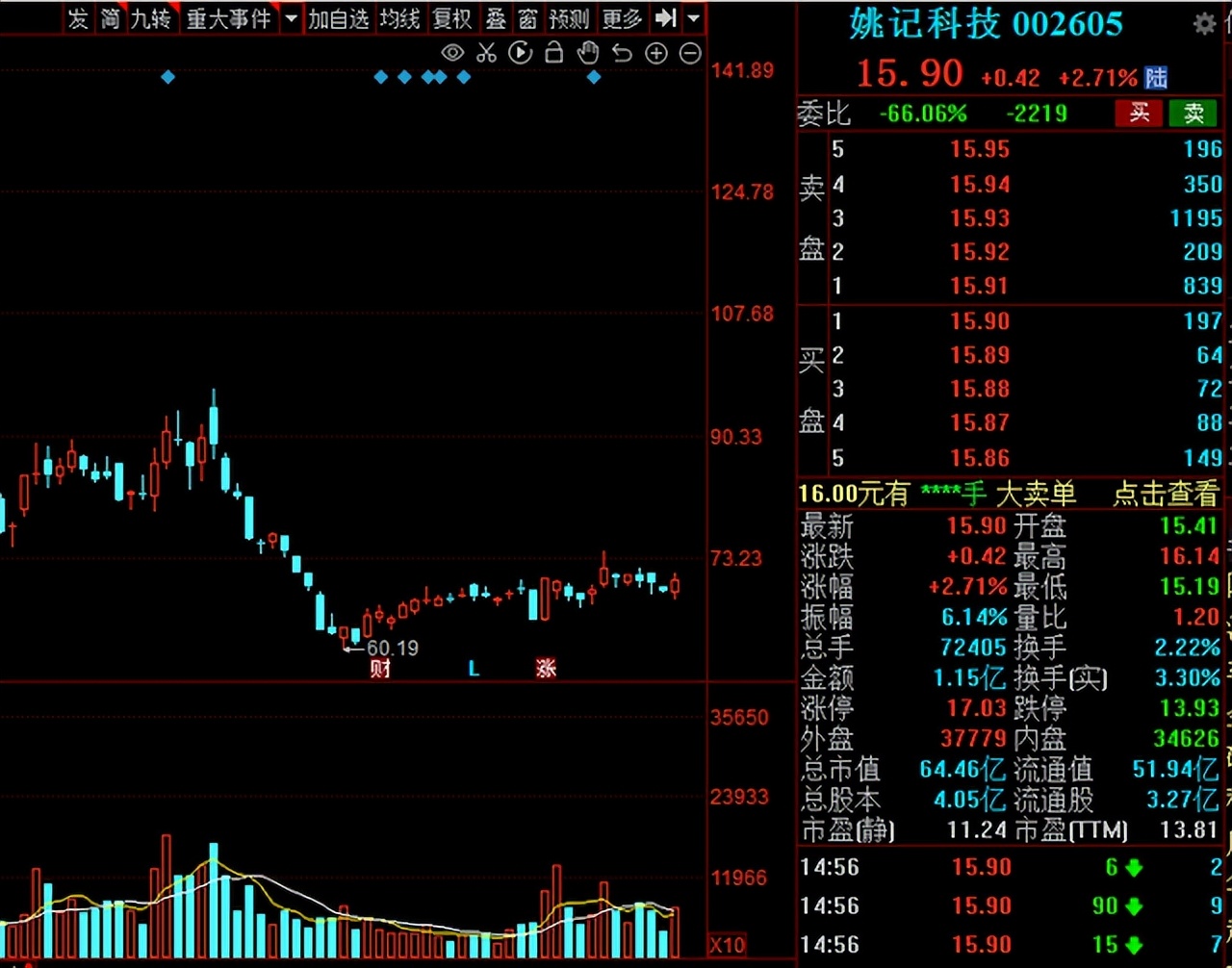Open the 更多 more menu
This screenshot has width=1232, height=968.
click(622, 18)
